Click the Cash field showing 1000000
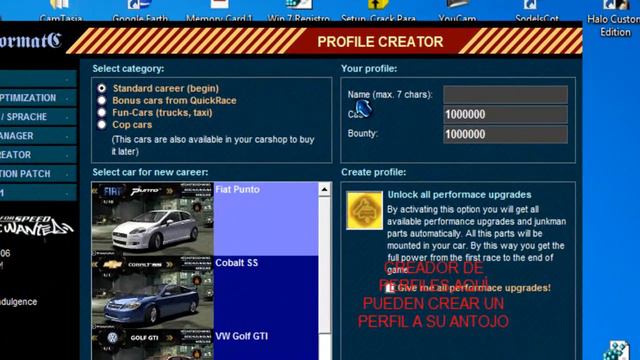 coord(505,114)
